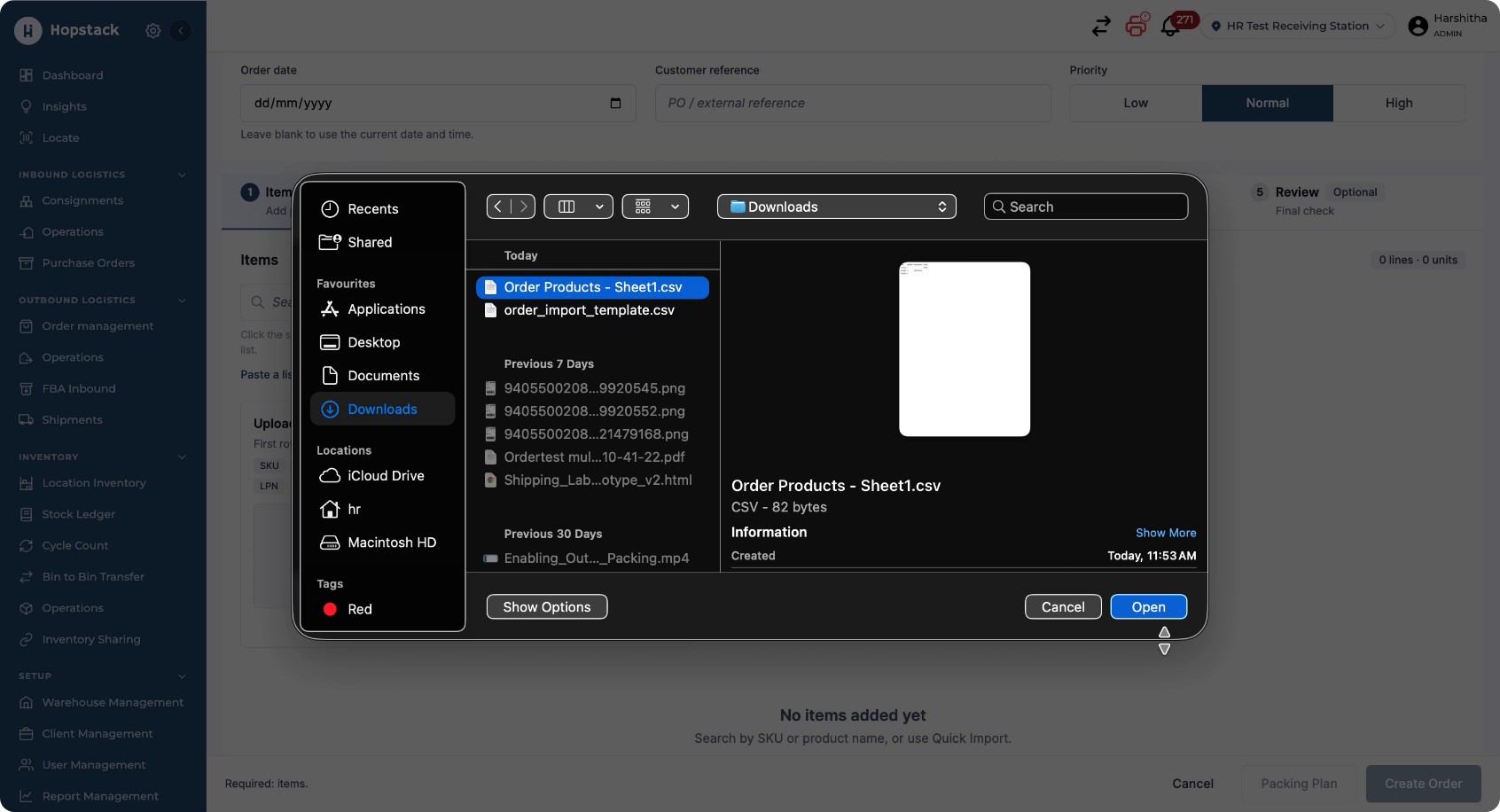The width and height of the screenshot is (1500, 812).
Task: Collapse sidebar with the chevron button
Action: pos(181,30)
